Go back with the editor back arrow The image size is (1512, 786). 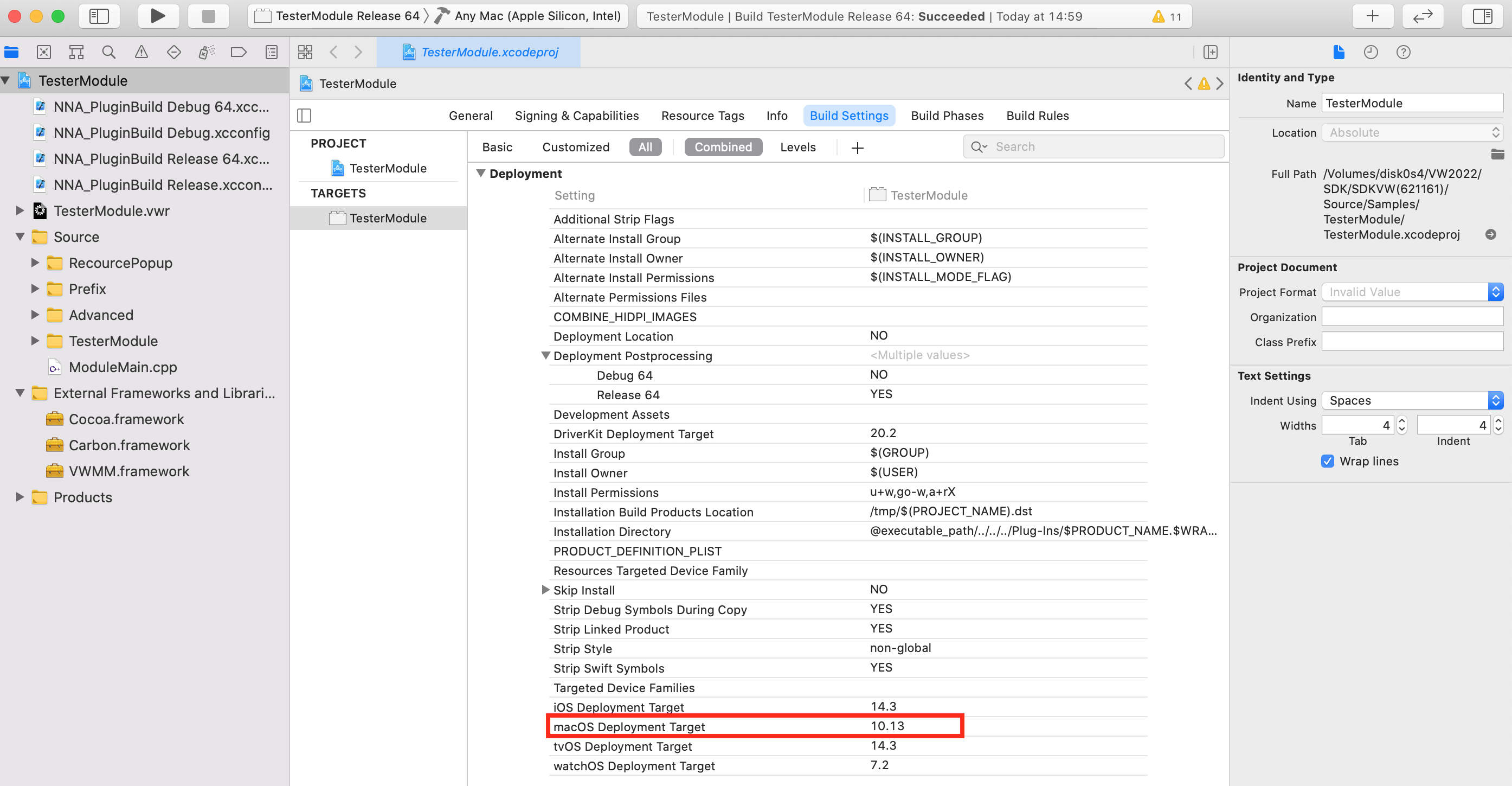click(x=333, y=52)
